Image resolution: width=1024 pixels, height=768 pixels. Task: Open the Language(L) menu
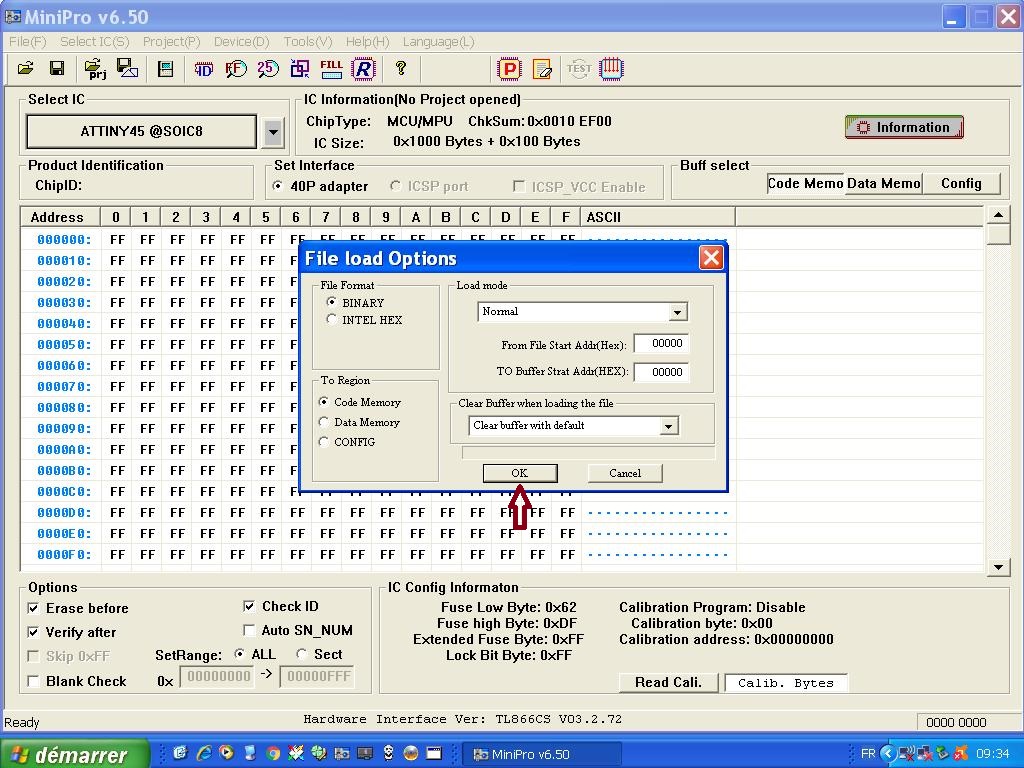(438, 42)
